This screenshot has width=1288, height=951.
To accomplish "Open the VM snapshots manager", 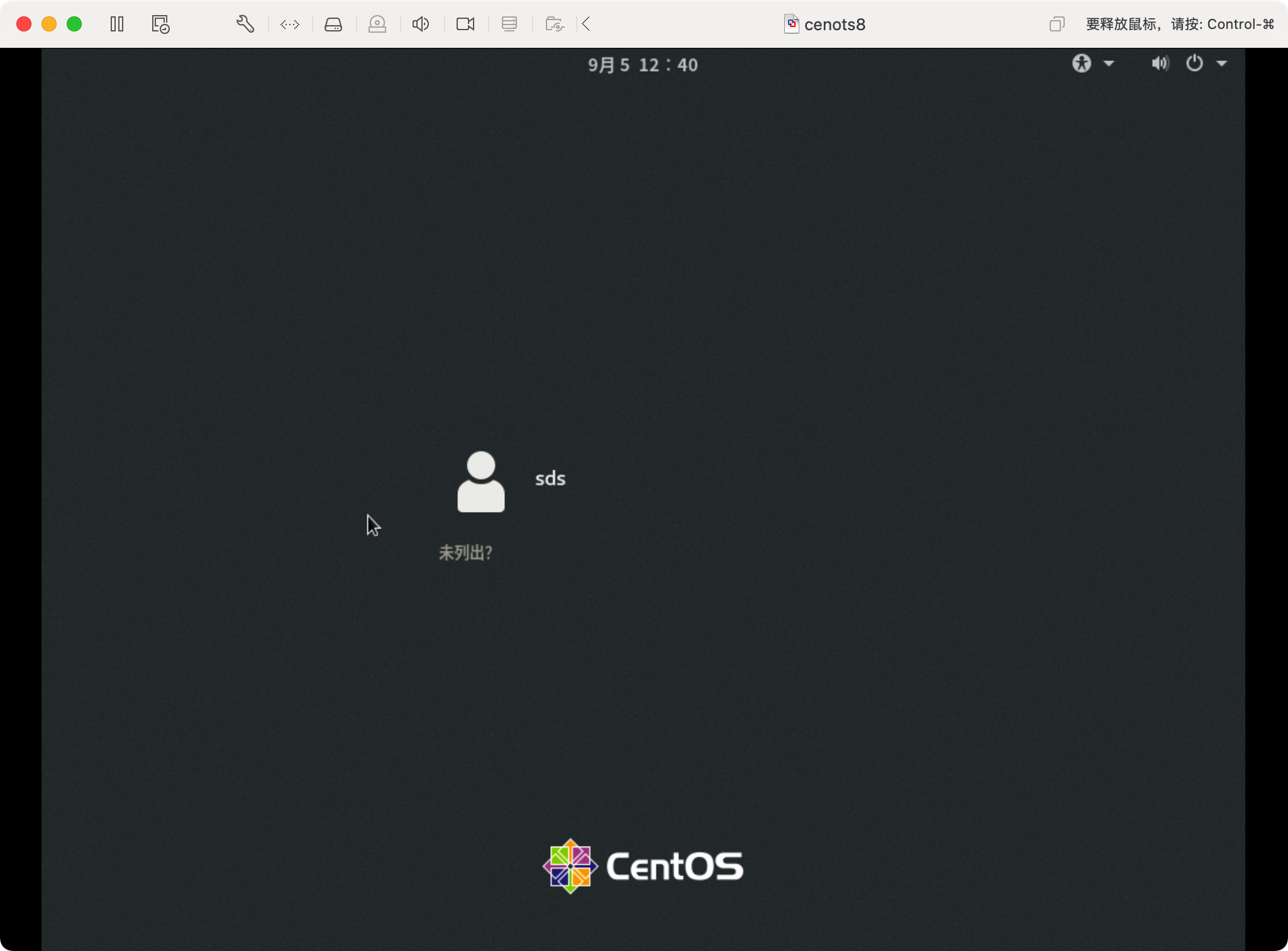I will tap(160, 25).
